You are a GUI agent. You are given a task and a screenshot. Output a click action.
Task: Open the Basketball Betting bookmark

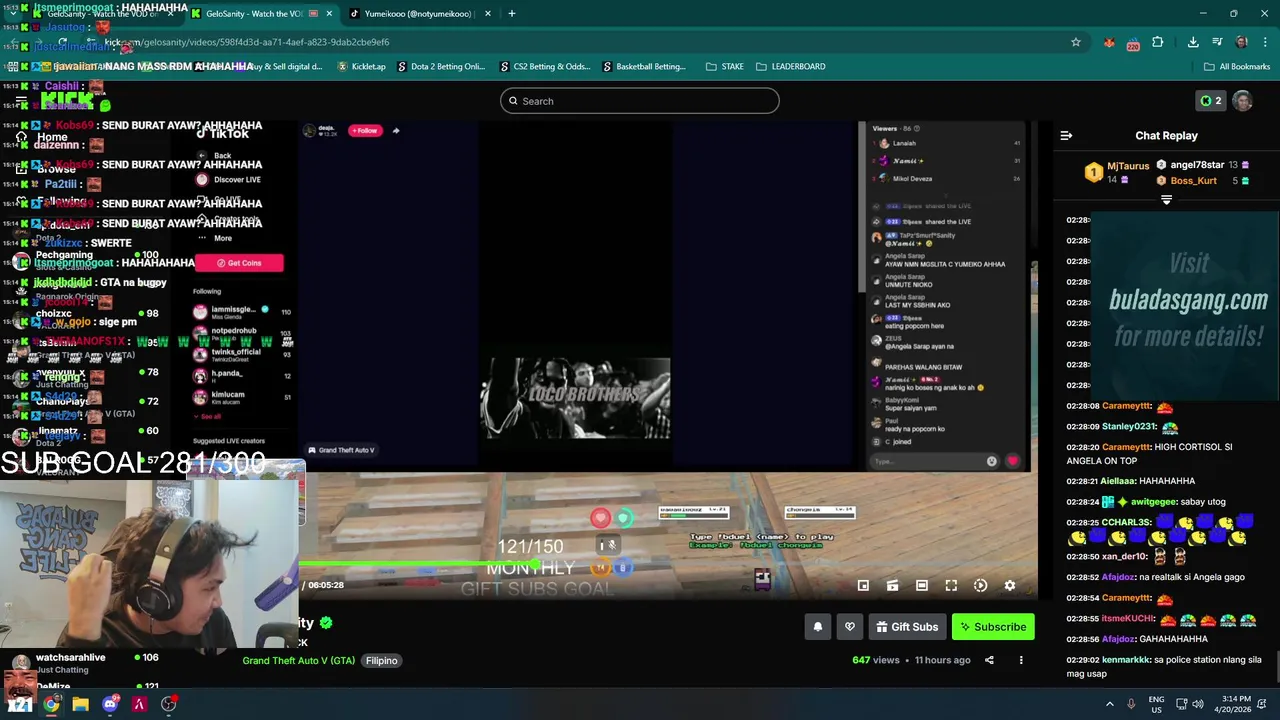(x=644, y=66)
